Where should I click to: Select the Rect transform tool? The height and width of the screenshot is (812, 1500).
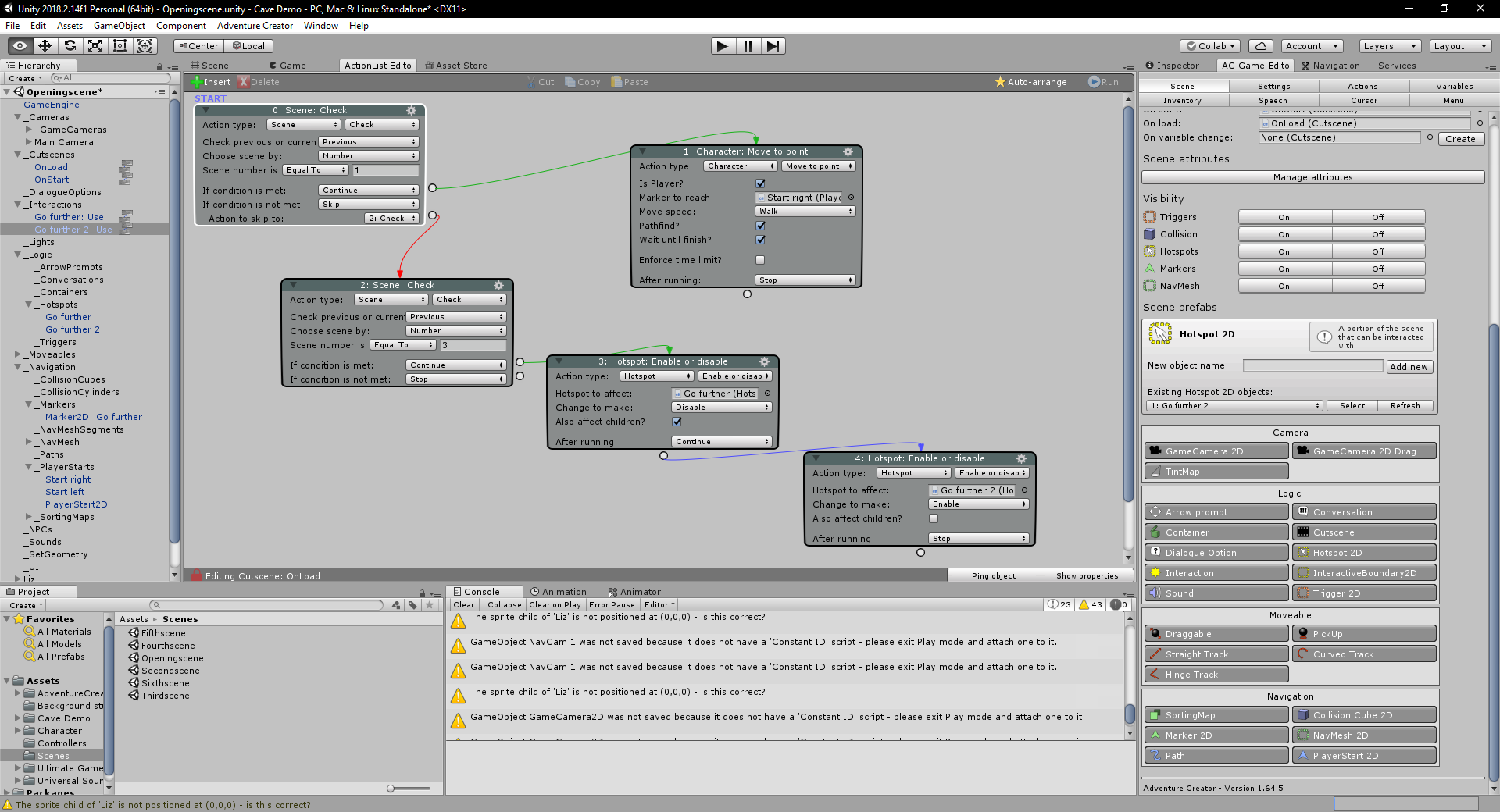(120, 46)
